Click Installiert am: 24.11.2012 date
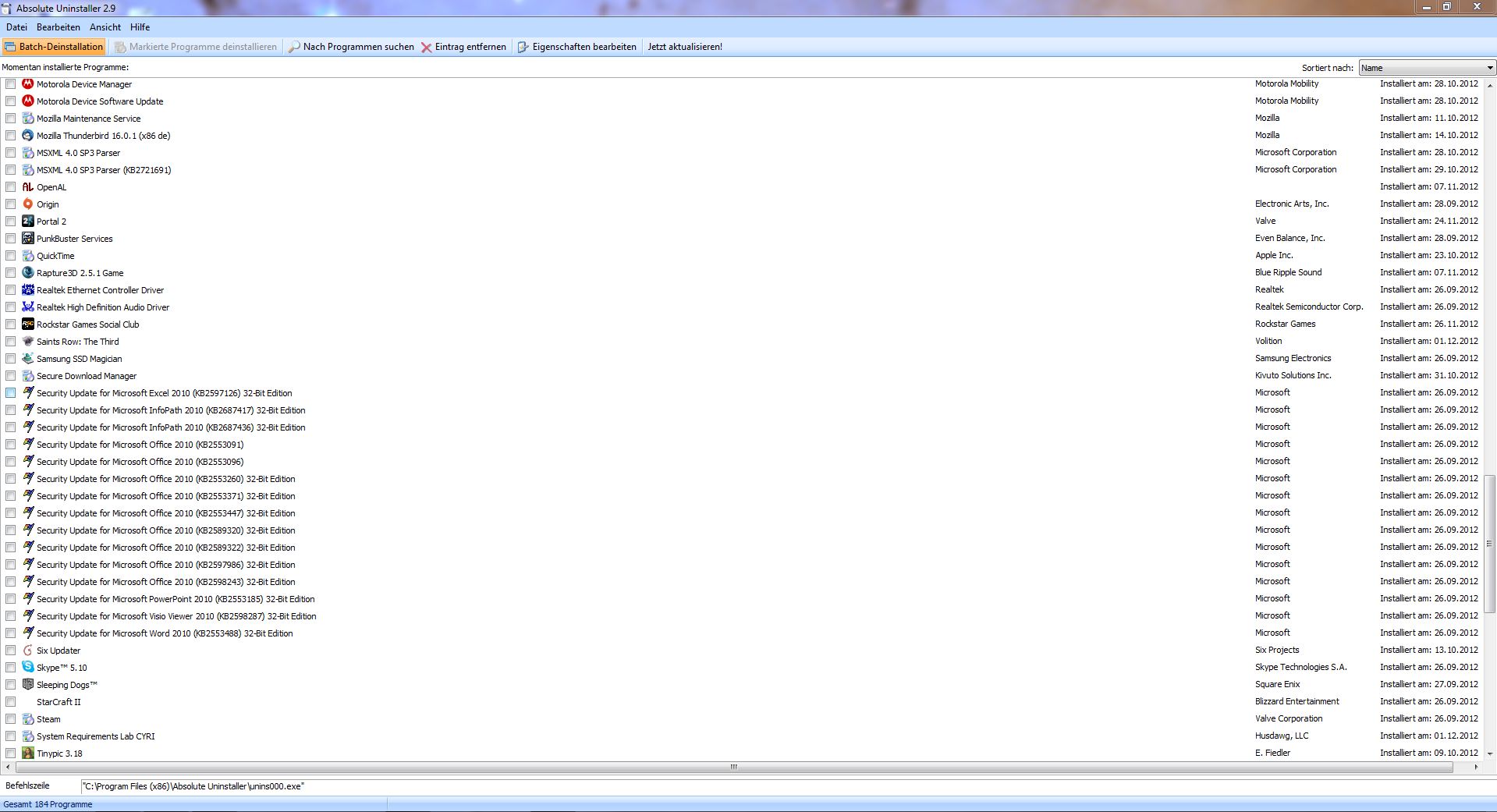The image size is (1497, 812). point(1428,221)
